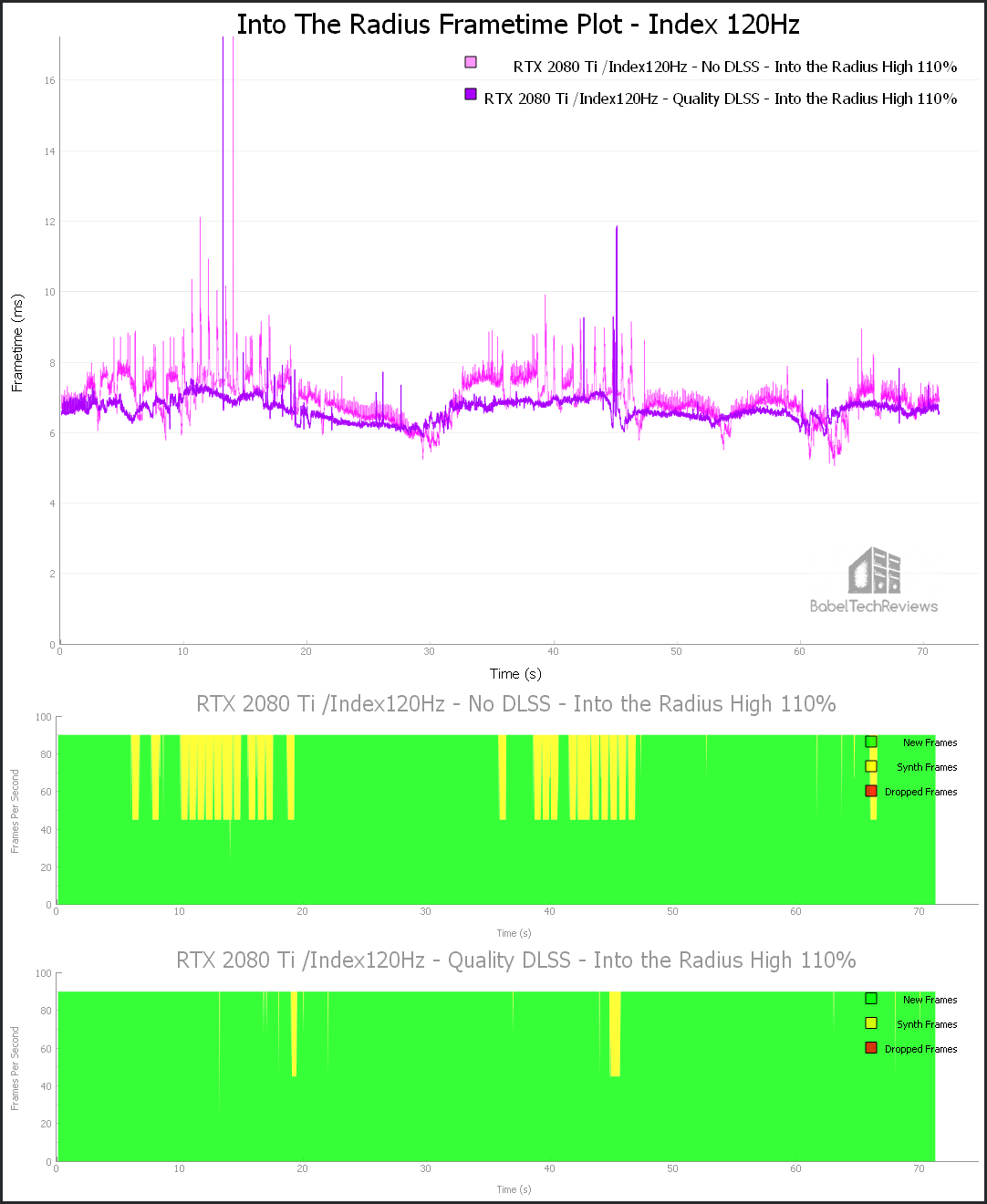Image resolution: width=987 pixels, height=1204 pixels.
Task: Click the BabelTechReviews watermark logo icon
Action: 875,570
